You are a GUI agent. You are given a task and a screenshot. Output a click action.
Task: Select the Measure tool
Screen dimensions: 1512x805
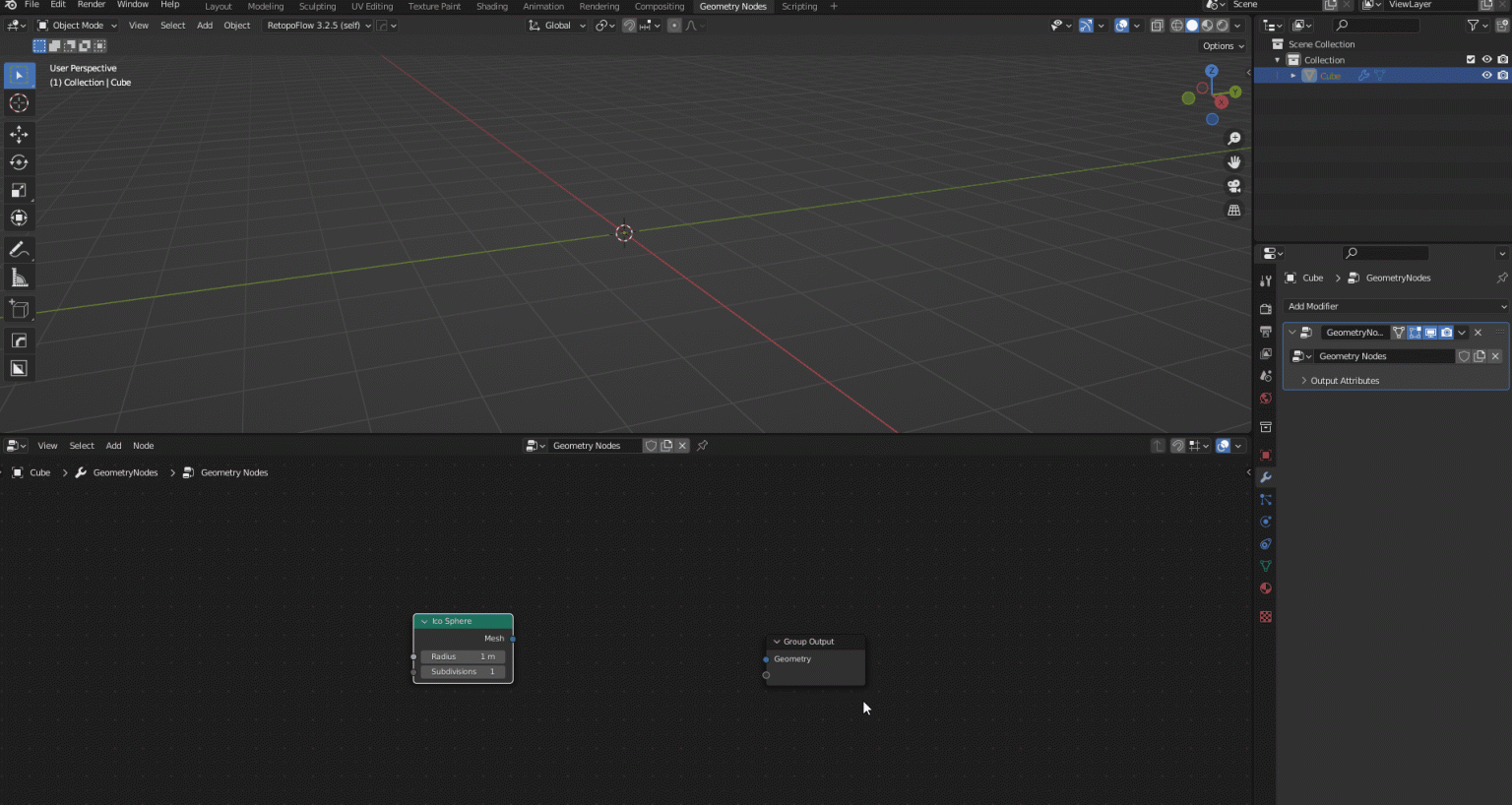click(x=19, y=277)
